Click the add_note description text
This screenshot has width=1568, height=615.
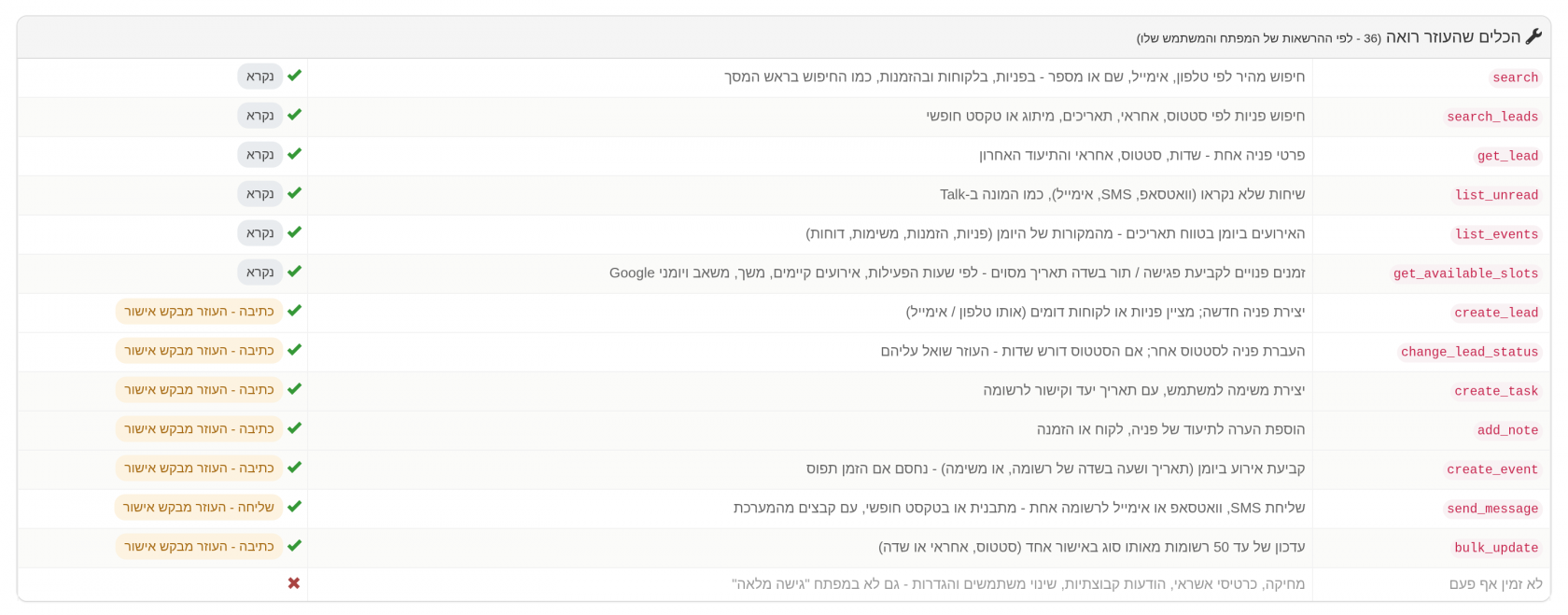click(1170, 429)
